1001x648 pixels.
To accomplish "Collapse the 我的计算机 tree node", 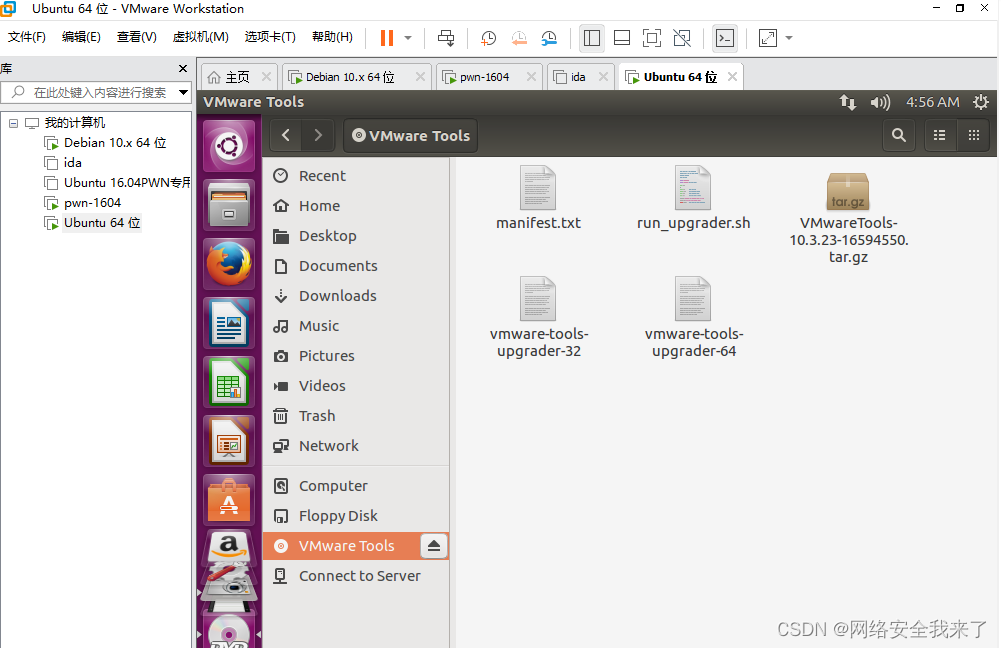I will click(13, 122).
